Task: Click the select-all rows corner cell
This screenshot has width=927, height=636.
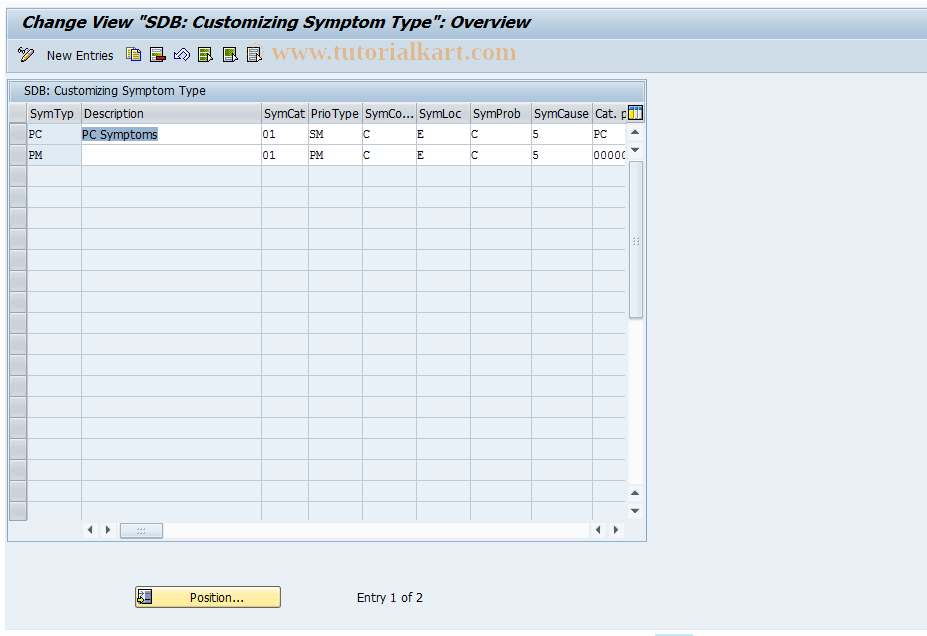Action: [x=18, y=113]
